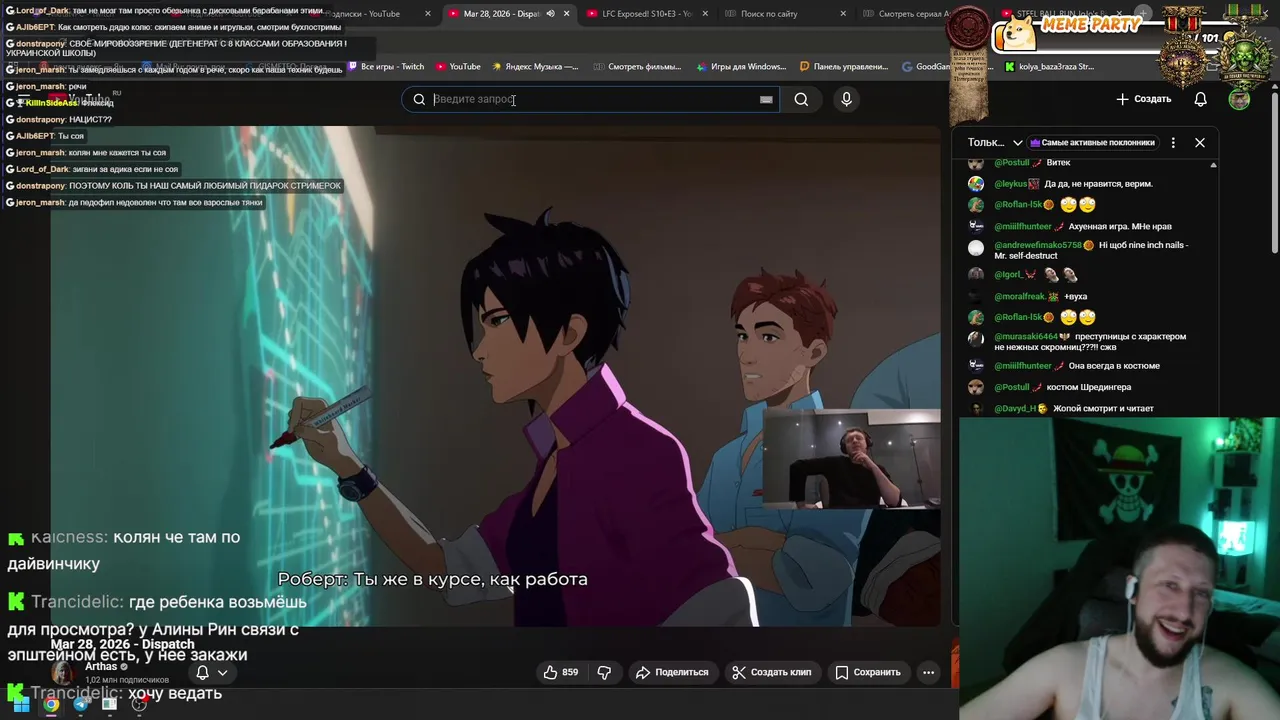The height and width of the screenshot is (720, 1280).
Task: Open the notifications bell in YouTube header
Action: (x=1200, y=99)
